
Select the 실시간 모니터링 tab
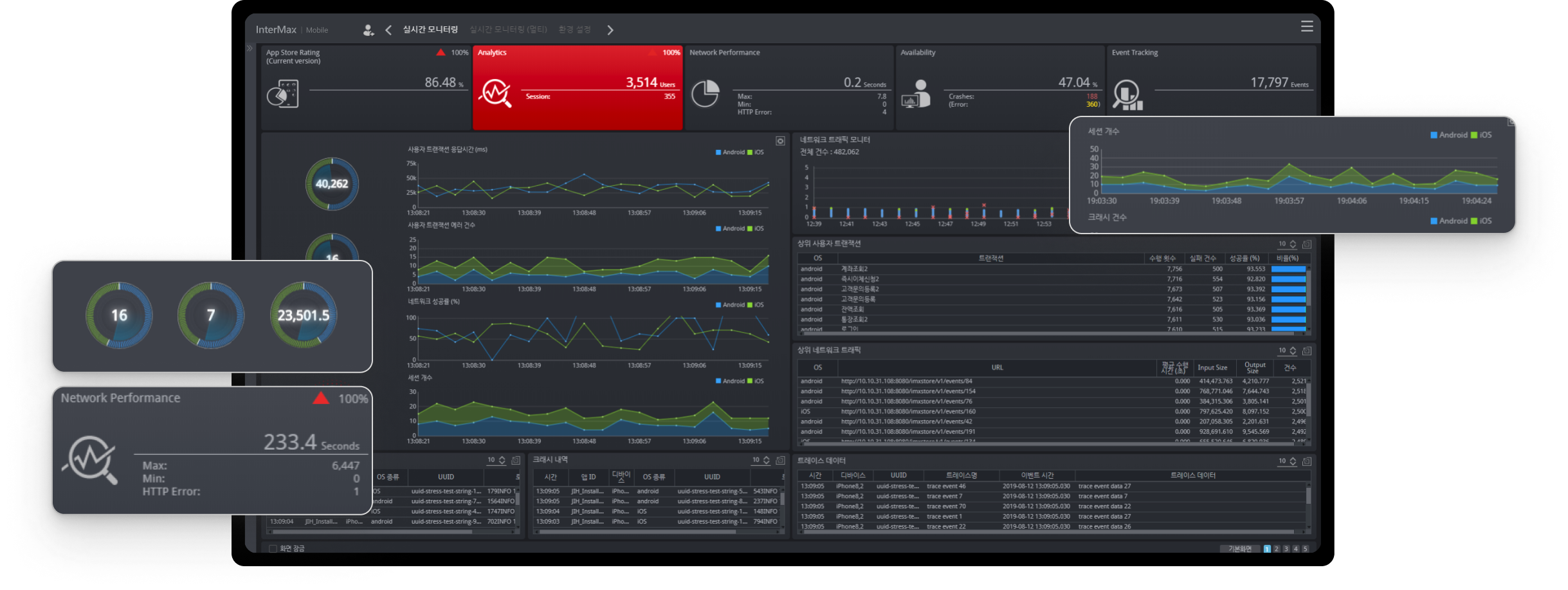430,30
